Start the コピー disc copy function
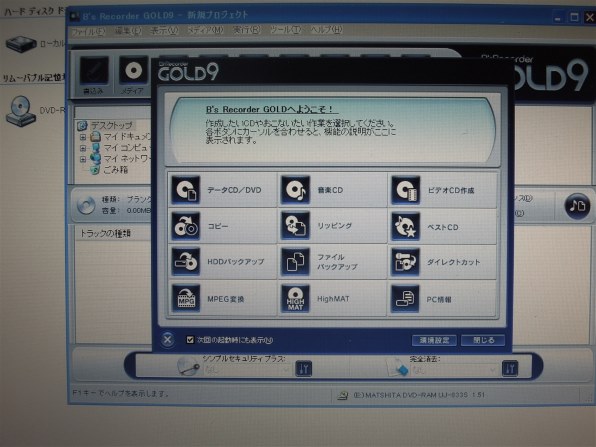The width and height of the screenshot is (596, 447). 185,226
